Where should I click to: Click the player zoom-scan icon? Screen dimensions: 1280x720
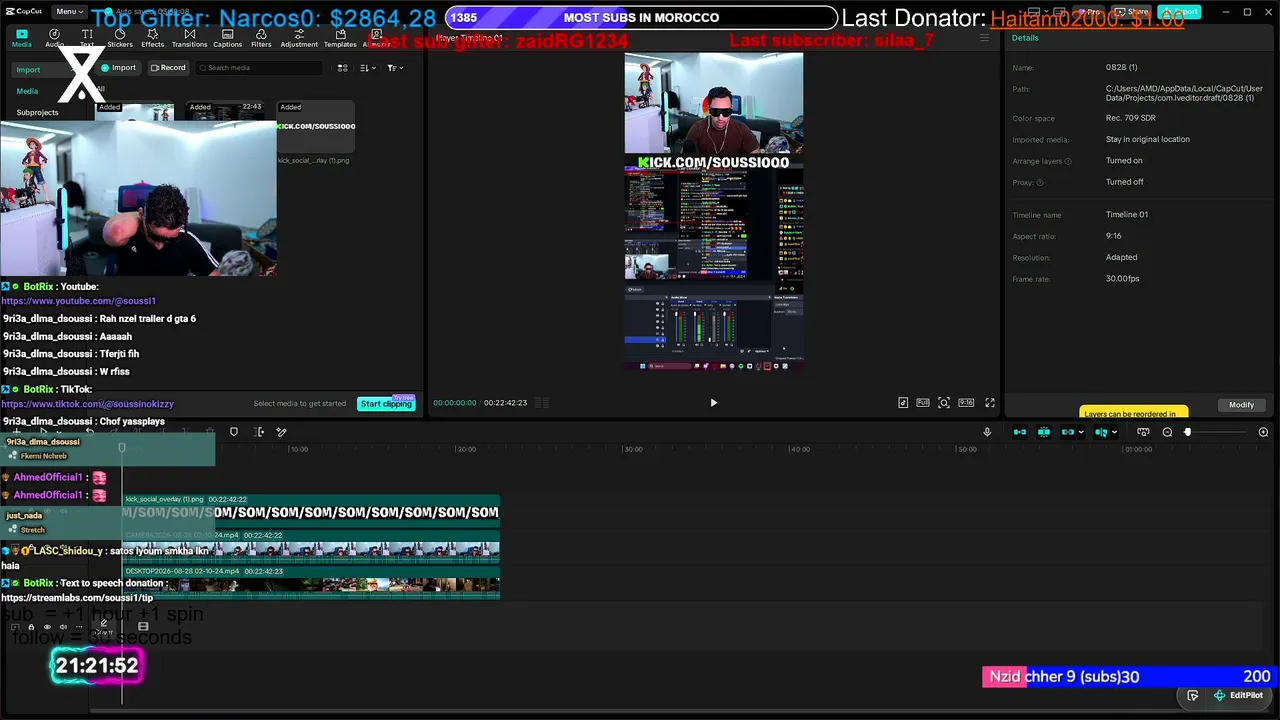(x=944, y=403)
